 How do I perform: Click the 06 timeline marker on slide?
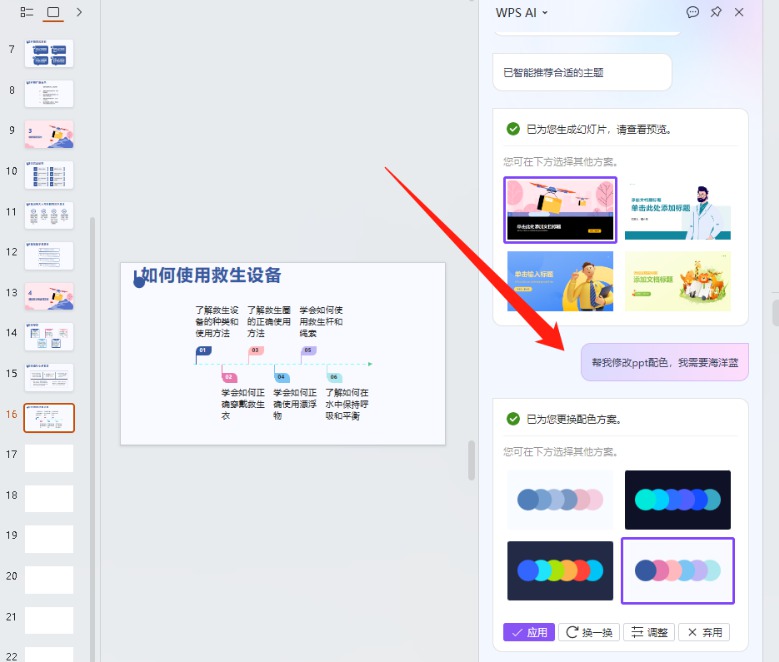pyautogui.click(x=334, y=378)
